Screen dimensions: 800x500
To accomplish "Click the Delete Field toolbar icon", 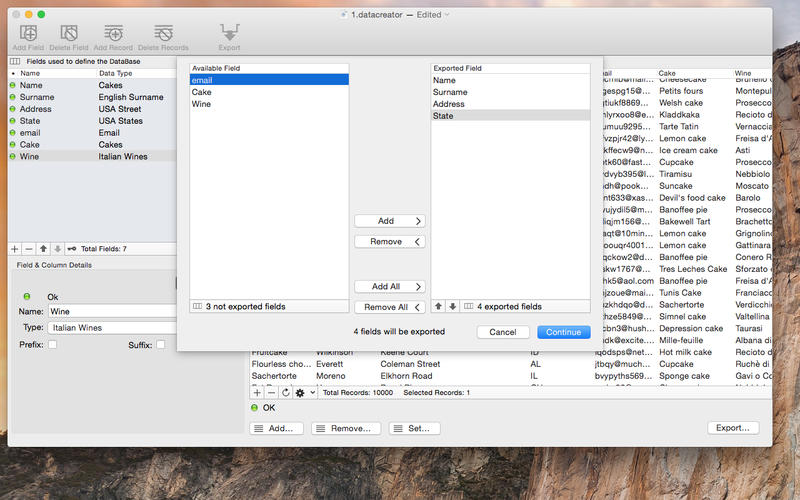I will click(67, 34).
